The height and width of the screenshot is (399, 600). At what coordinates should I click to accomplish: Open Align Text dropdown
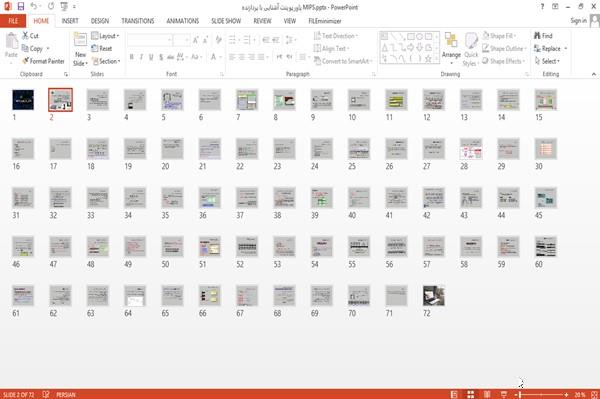click(331, 49)
